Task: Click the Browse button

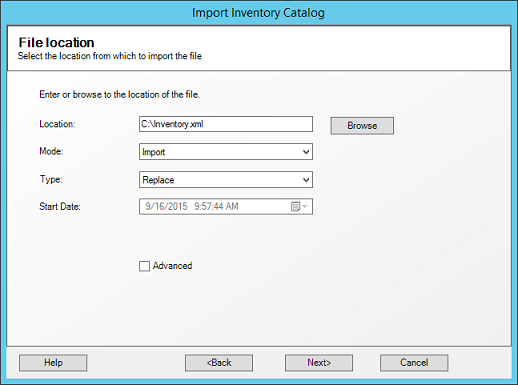Action: tap(362, 126)
